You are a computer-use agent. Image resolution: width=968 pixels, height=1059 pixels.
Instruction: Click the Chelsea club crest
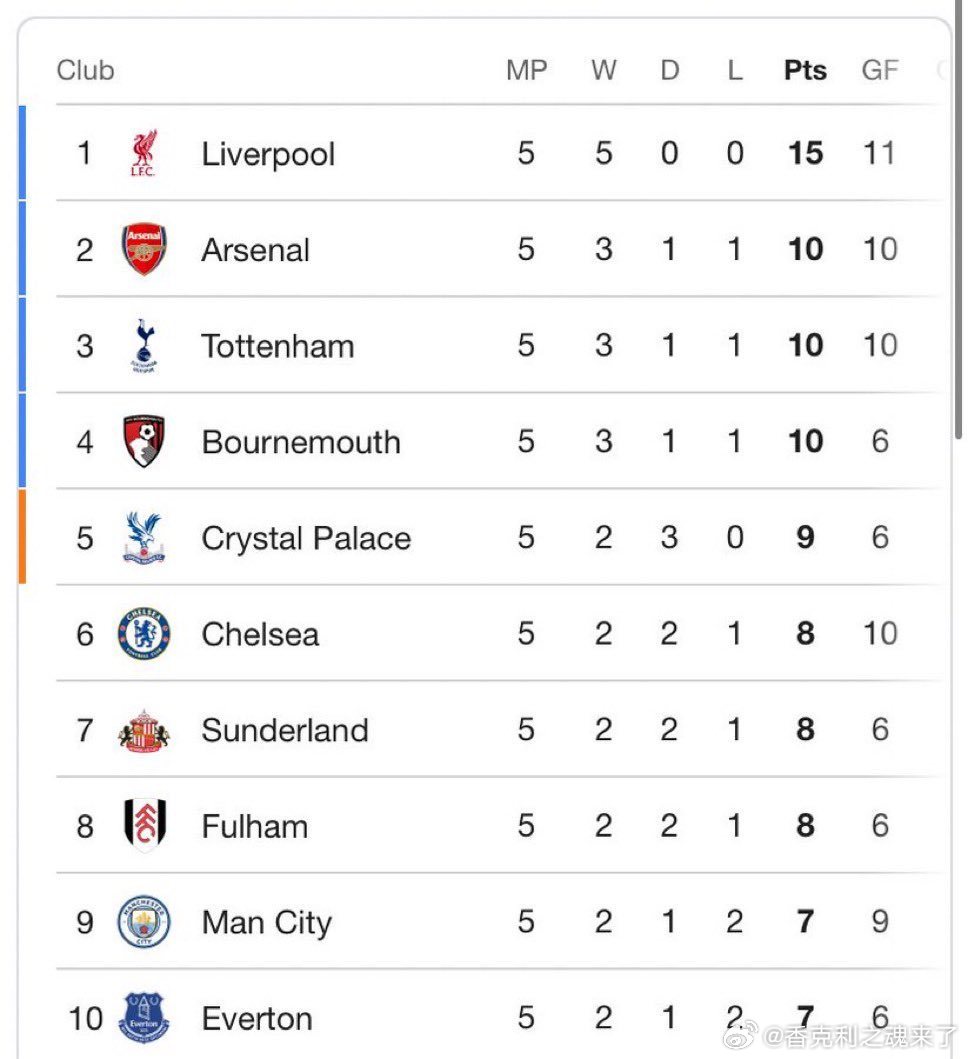pos(144,634)
